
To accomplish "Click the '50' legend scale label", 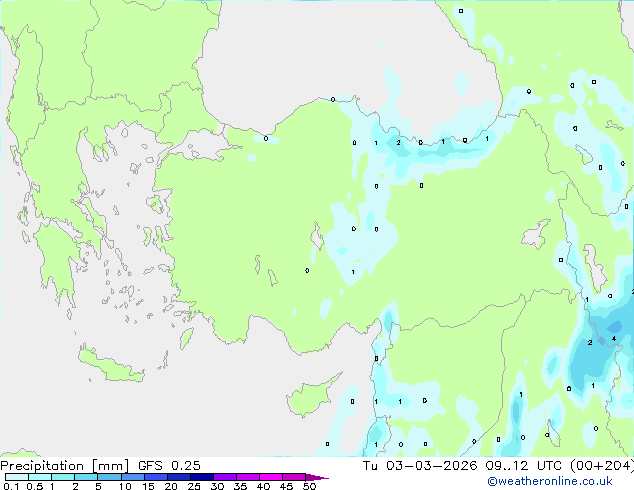I will coord(309,486).
